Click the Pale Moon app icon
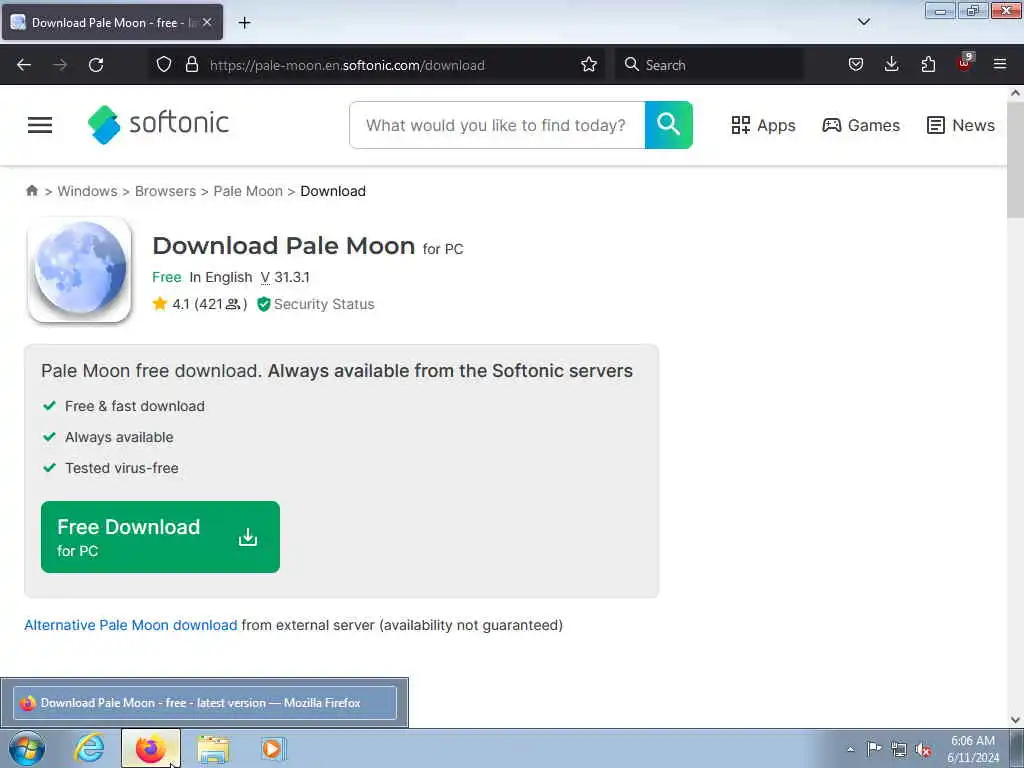The width and height of the screenshot is (1024, 768). pyautogui.click(x=80, y=270)
